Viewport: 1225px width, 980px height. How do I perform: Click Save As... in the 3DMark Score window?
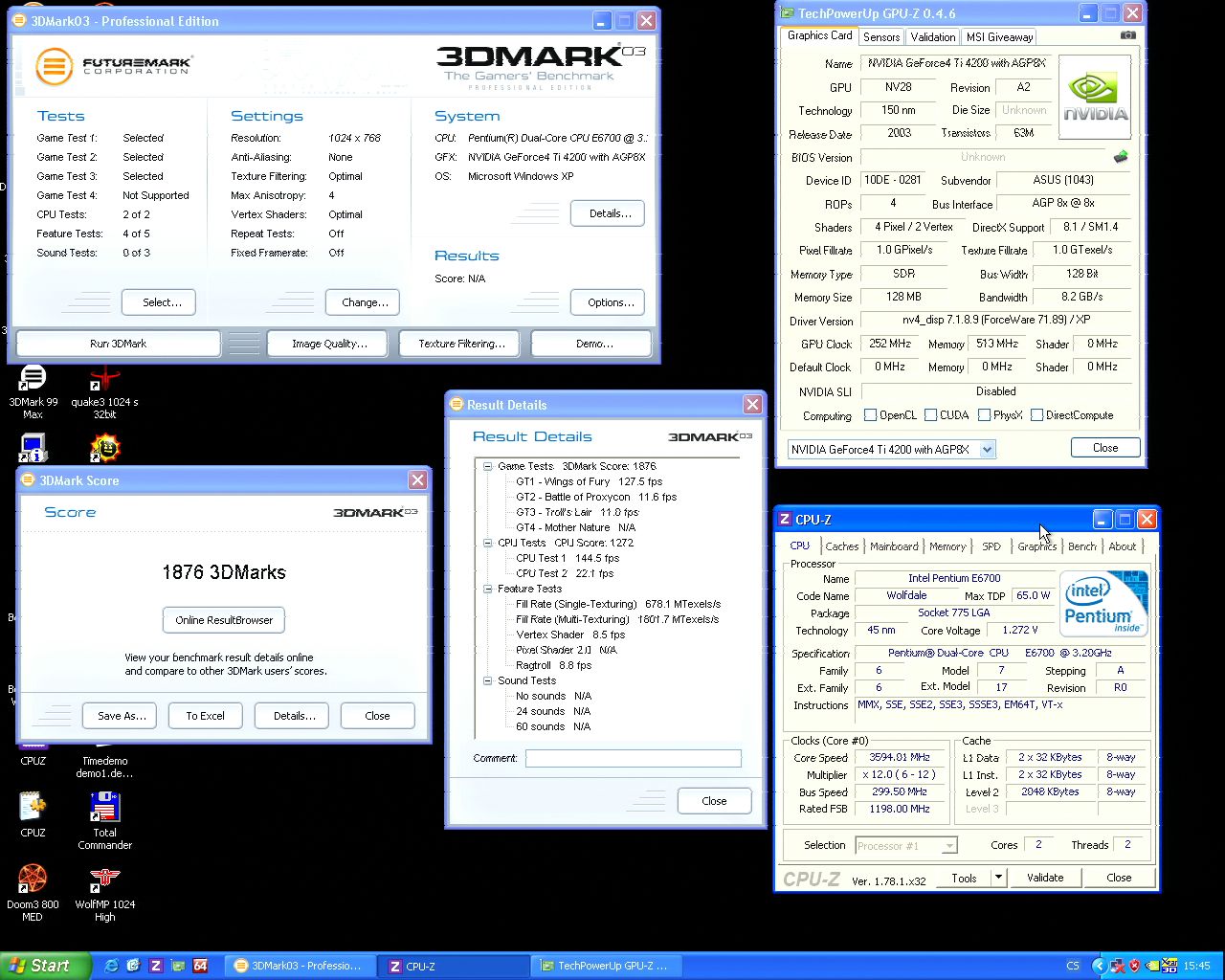(122, 716)
